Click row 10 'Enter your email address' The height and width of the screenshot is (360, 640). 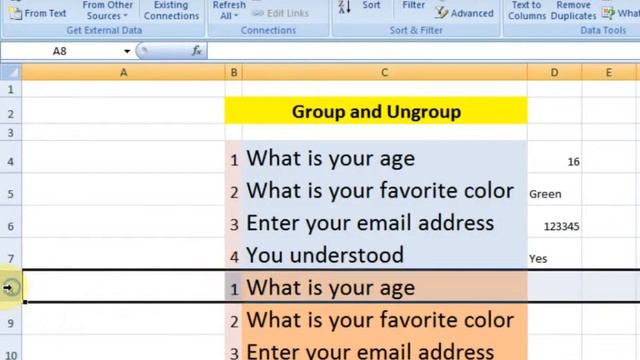(x=384, y=348)
